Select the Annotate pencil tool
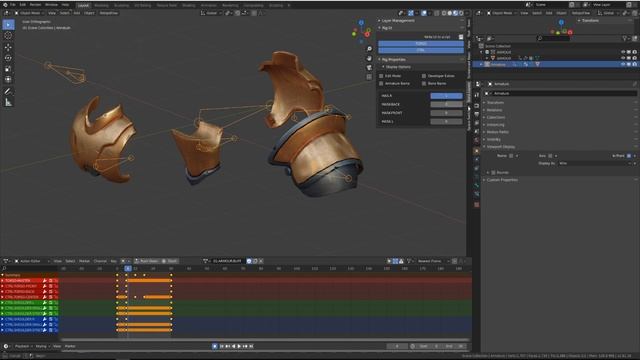 point(8,91)
